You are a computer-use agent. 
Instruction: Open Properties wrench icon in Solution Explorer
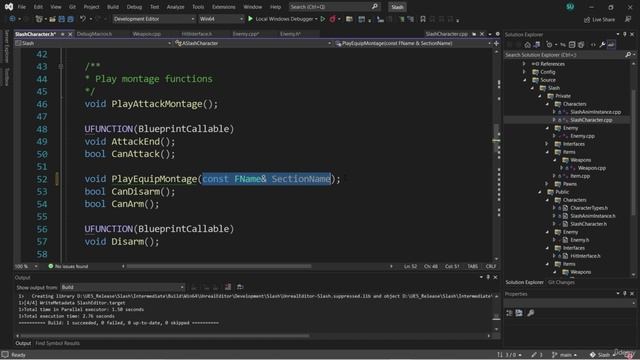pos(602,45)
